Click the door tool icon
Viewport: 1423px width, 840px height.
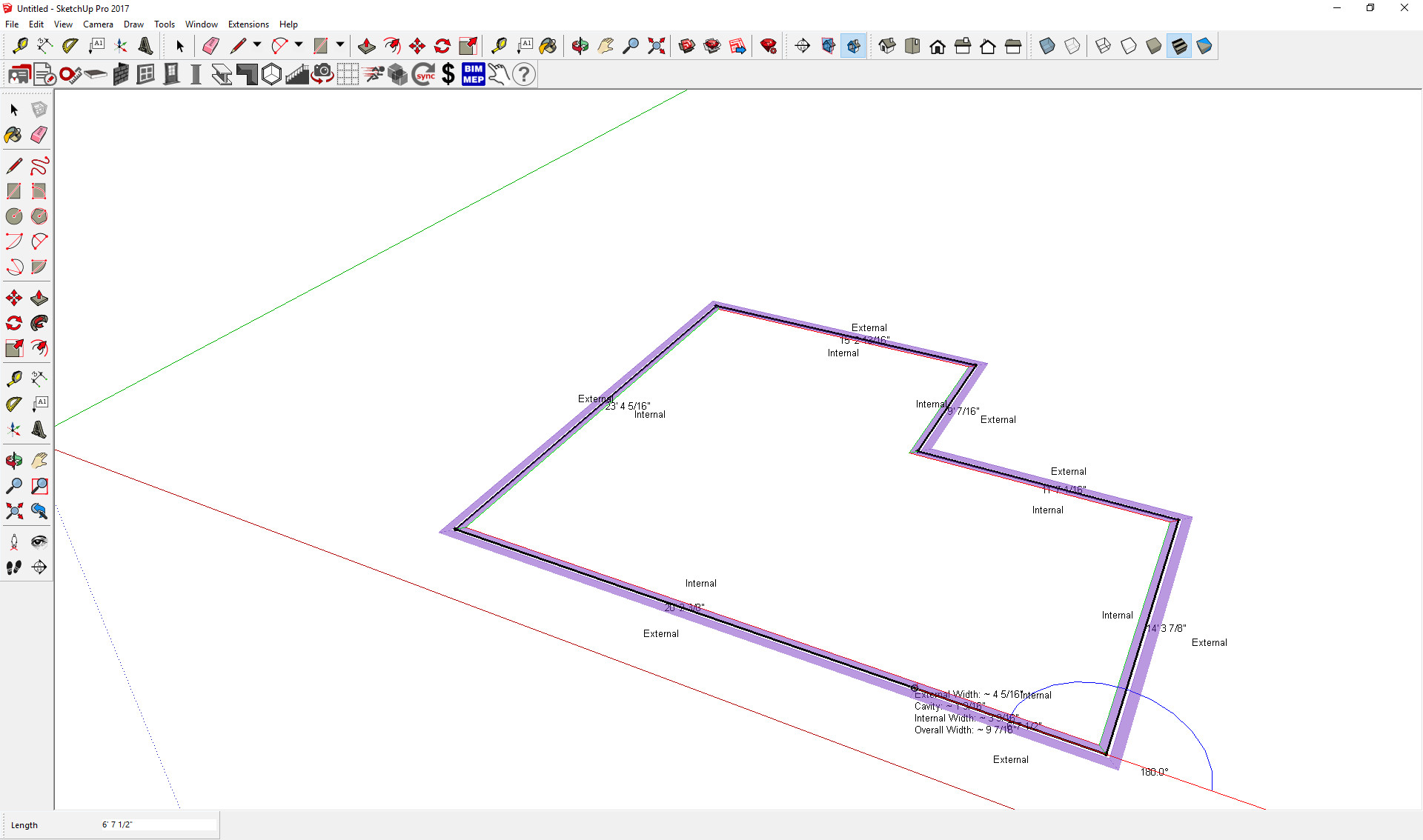tap(171, 74)
